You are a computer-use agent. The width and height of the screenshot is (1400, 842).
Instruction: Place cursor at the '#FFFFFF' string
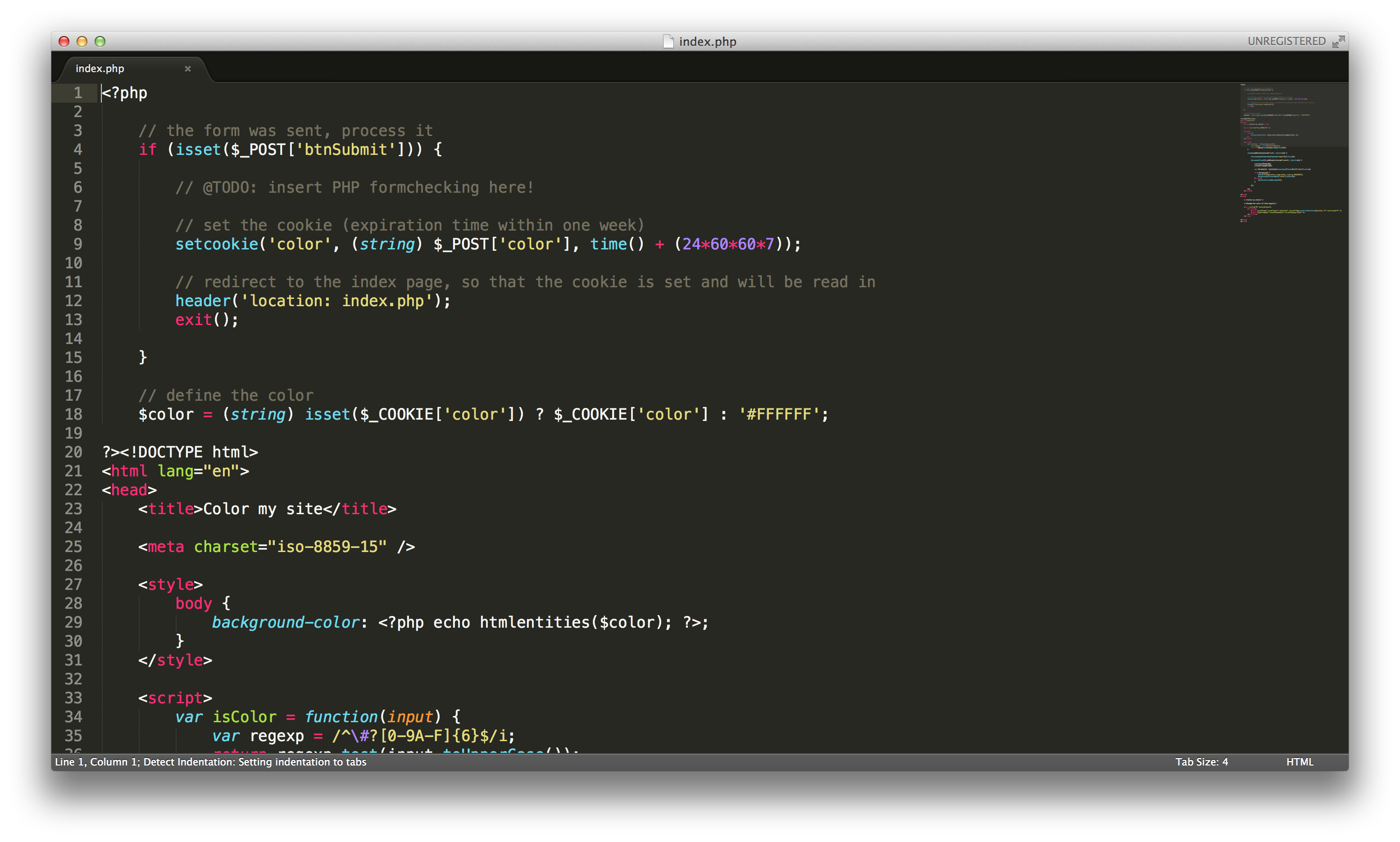point(778,414)
